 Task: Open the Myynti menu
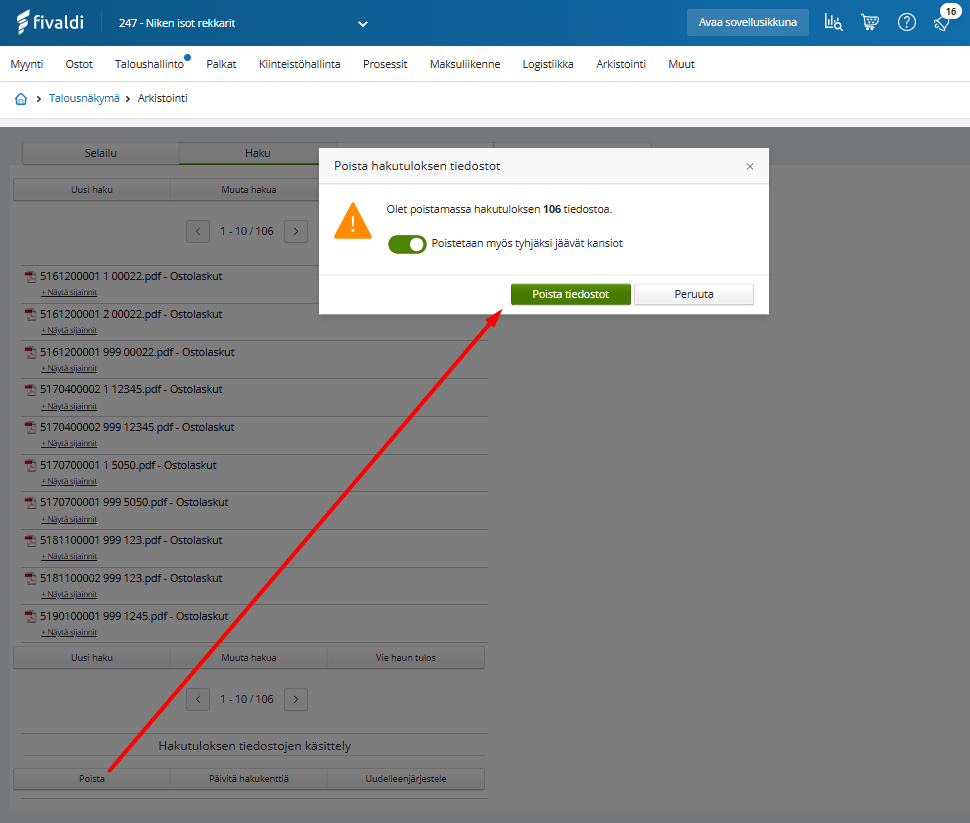(x=27, y=64)
